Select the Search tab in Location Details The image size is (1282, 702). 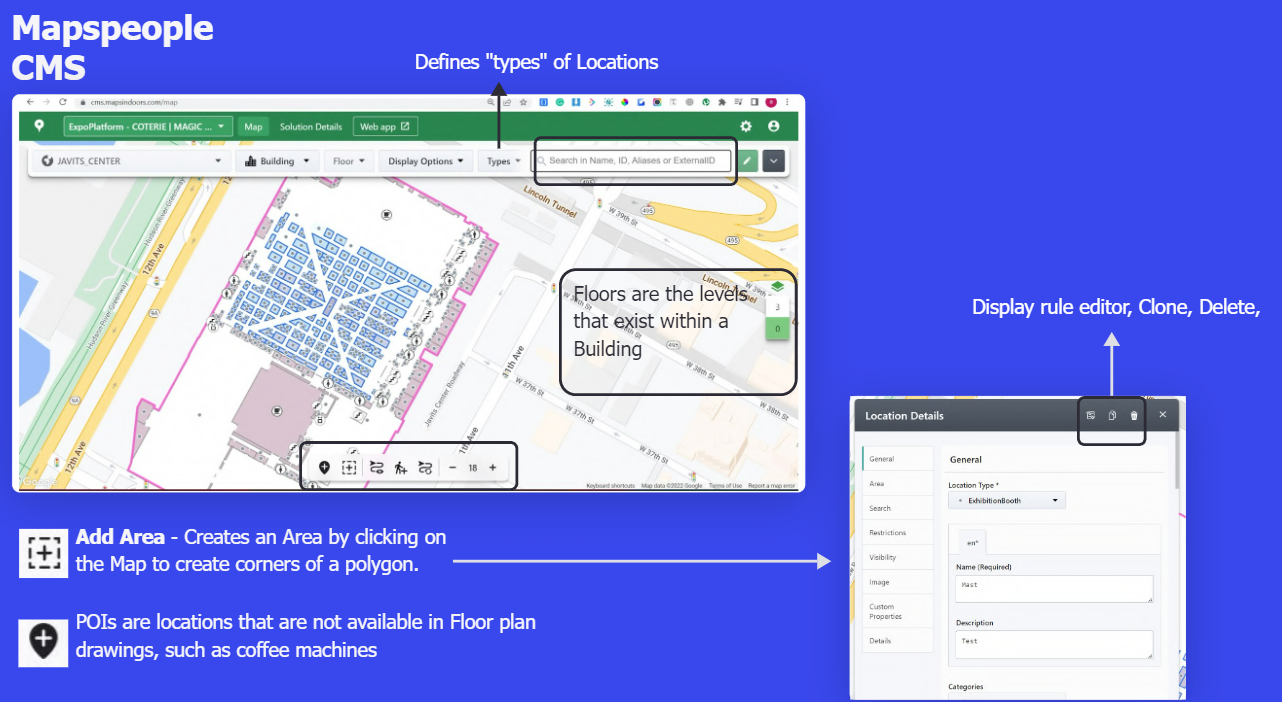pos(896,508)
